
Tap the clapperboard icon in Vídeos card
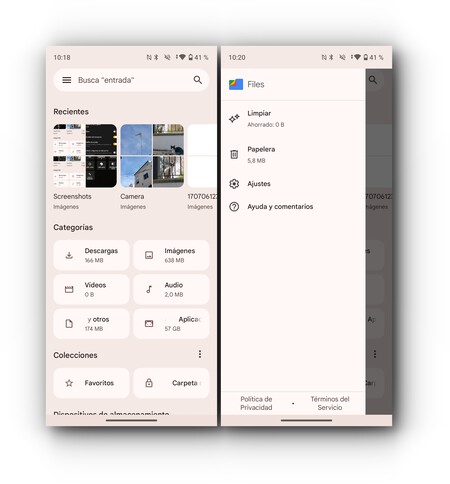pos(69,289)
